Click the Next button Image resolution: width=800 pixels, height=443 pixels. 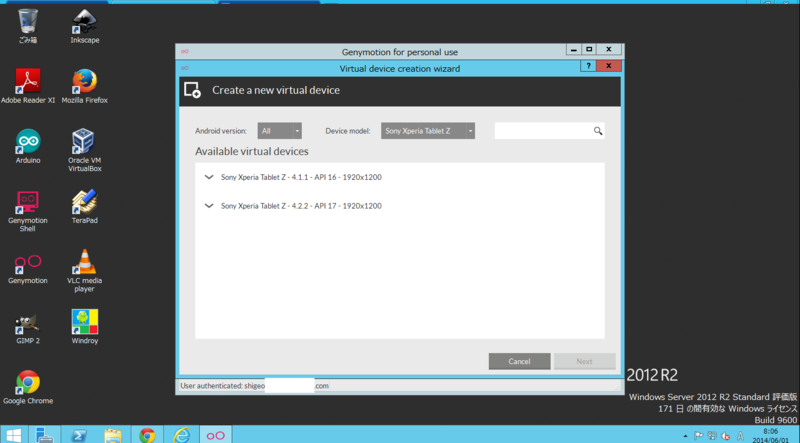(585, 361)
